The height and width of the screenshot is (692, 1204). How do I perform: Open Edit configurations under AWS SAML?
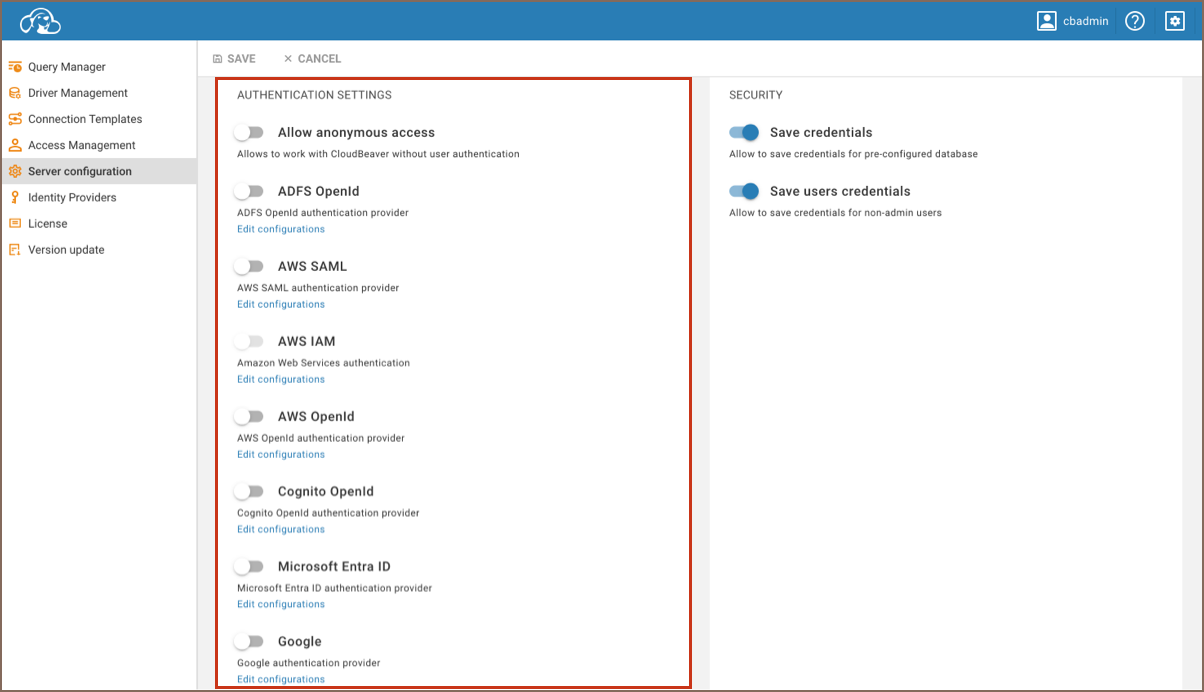pyautogui.click(x=281, y=304)
